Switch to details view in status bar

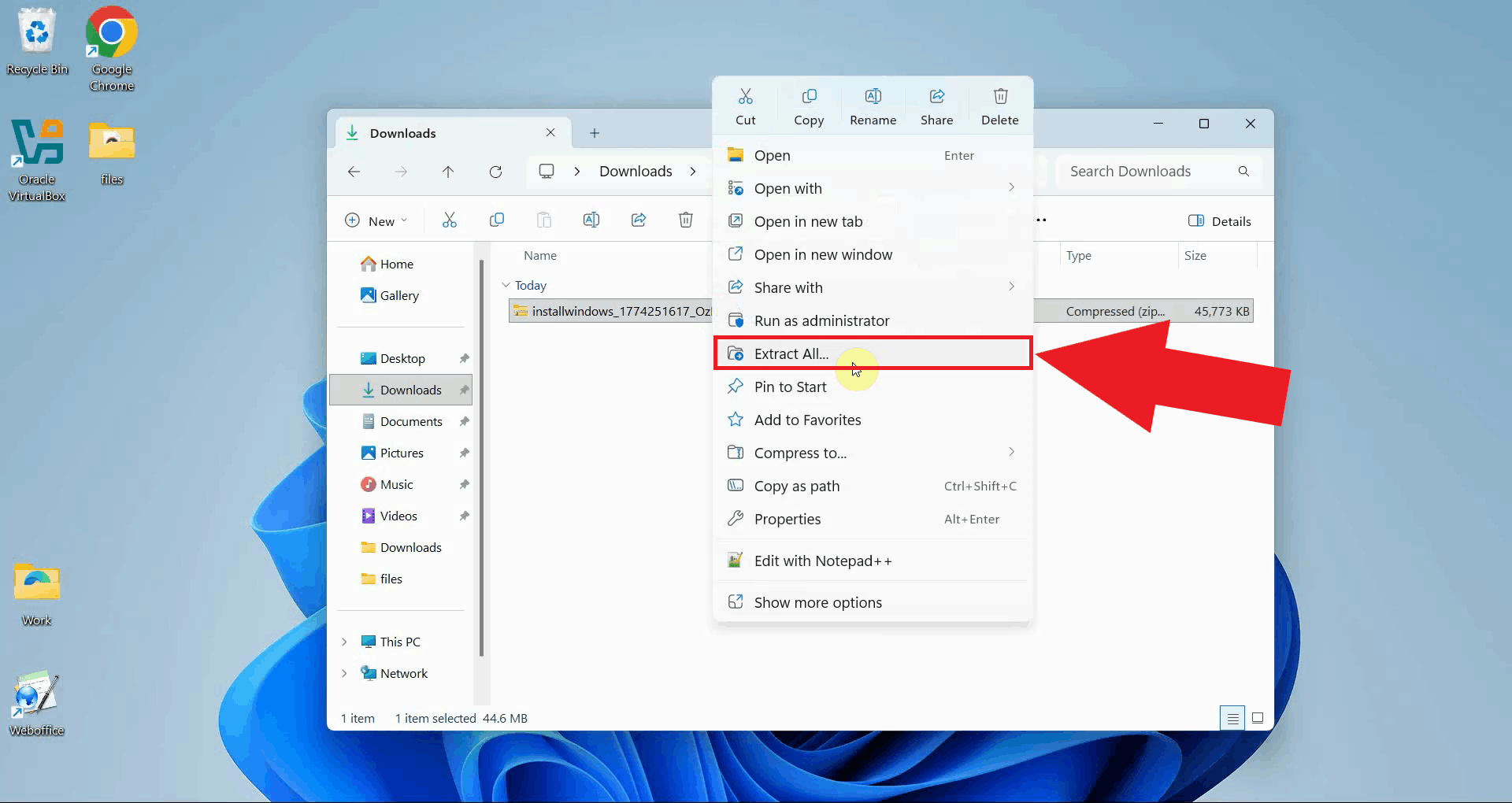[1232, 718]
